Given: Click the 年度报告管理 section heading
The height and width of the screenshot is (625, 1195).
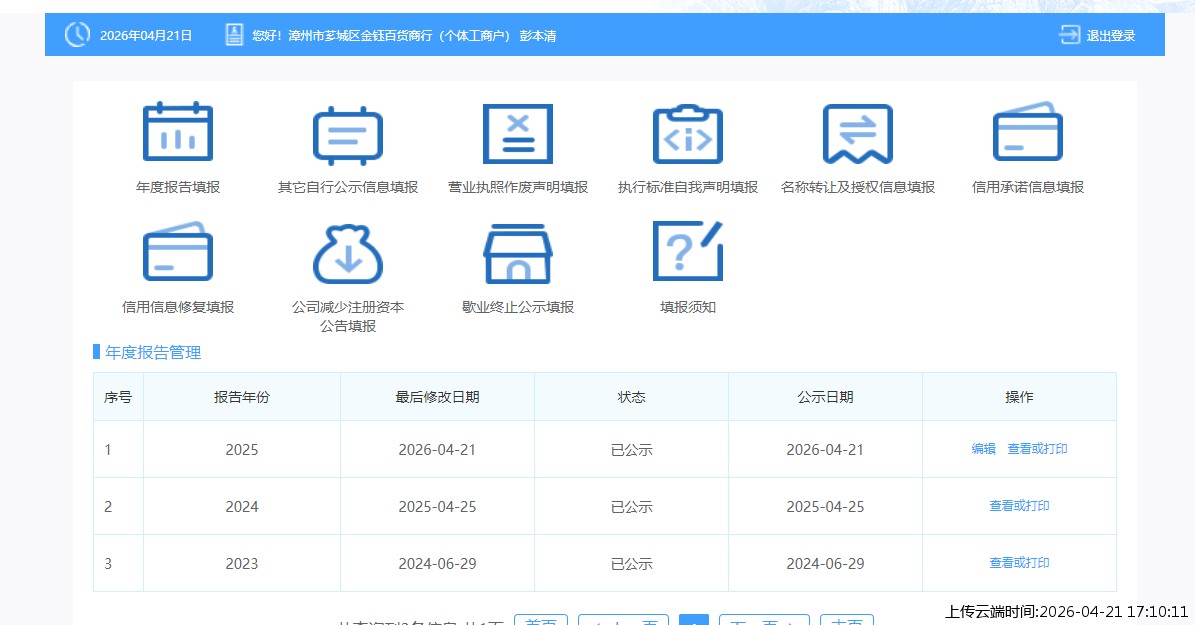Looking at the screenshot, I should pos(153,352).
